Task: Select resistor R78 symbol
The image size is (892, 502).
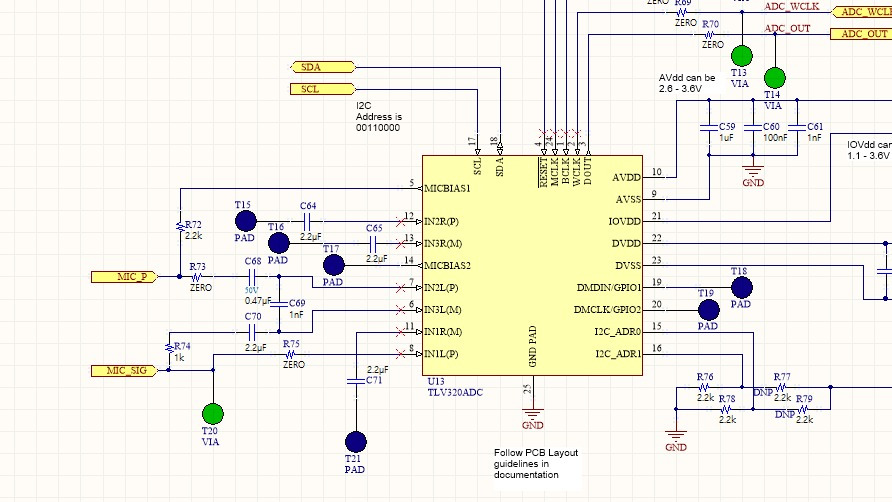Action: (x=726, y=409)
